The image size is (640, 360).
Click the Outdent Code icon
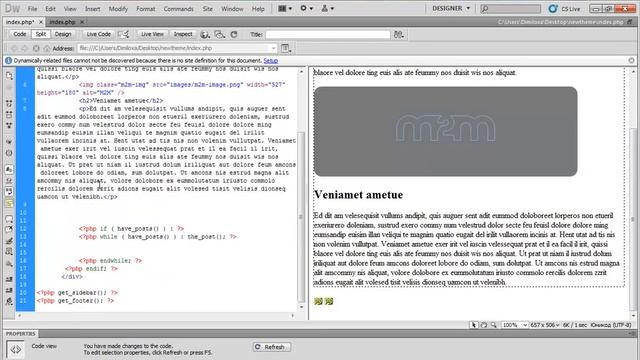click(x=9, y=291)
